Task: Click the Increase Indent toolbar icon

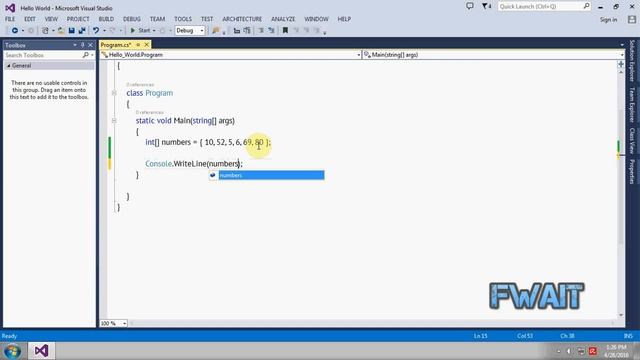Action: pyautogui.click(x=247, y=31)
